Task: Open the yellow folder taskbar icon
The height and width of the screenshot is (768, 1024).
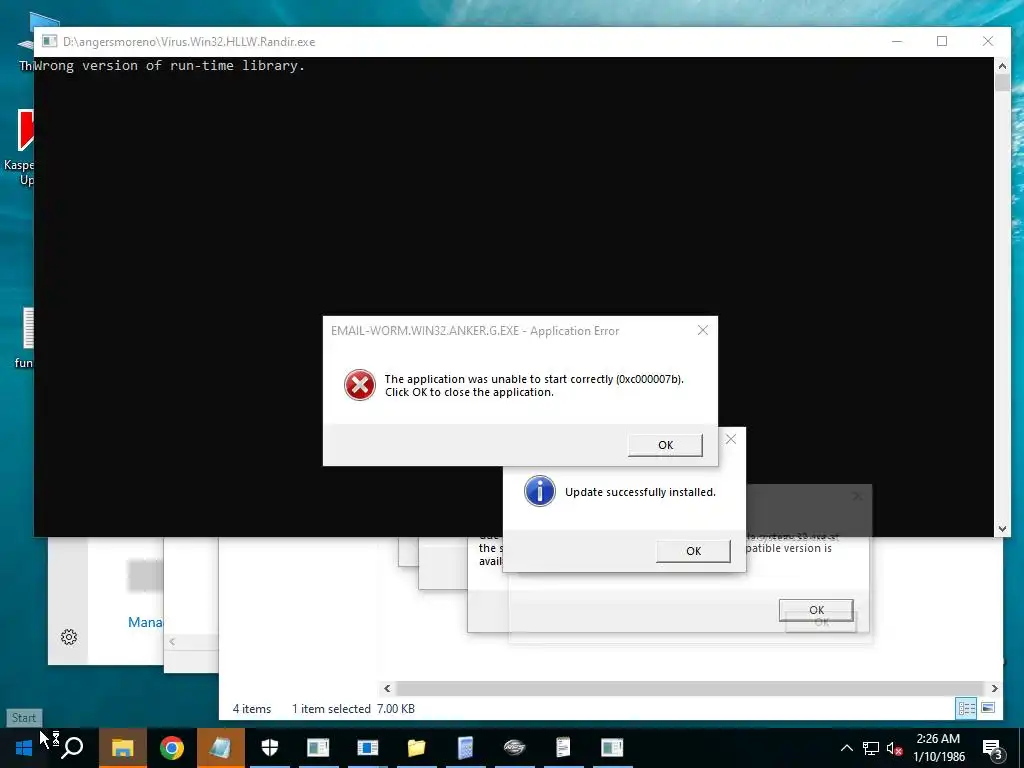Action: (416, 748)
